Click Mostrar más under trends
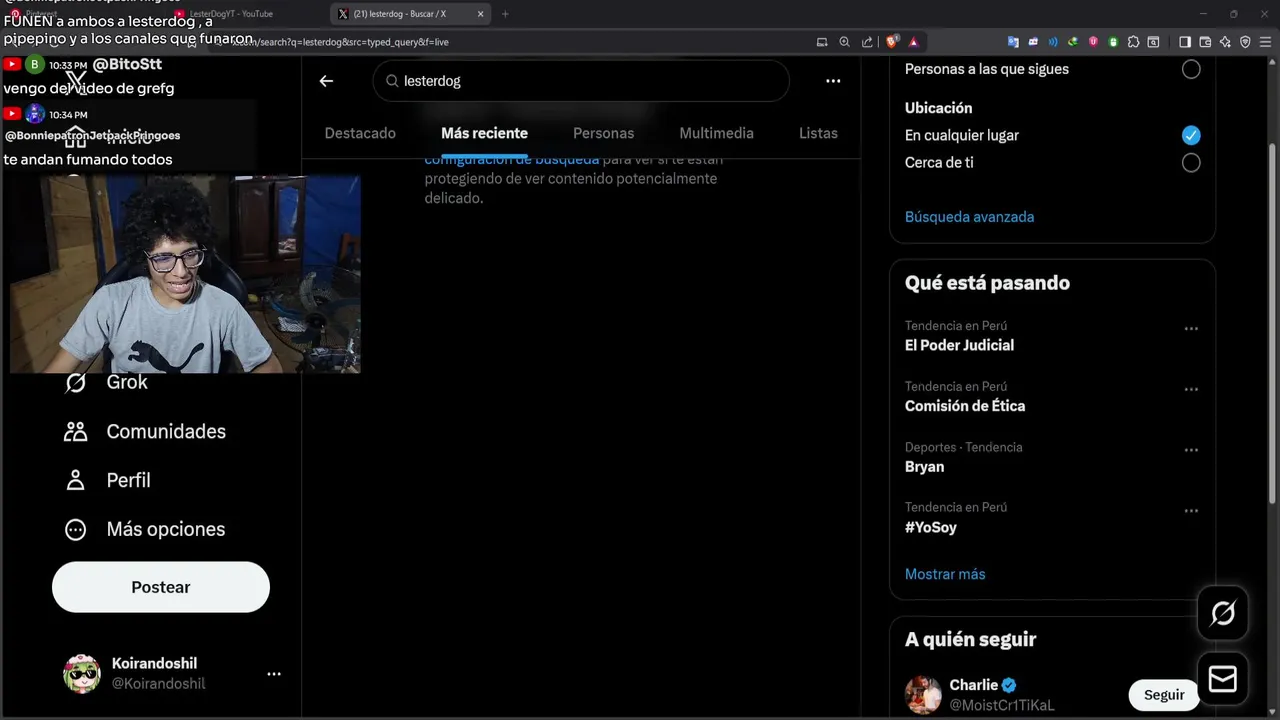This screenshot has height=720, width=1280. point(945,574)
